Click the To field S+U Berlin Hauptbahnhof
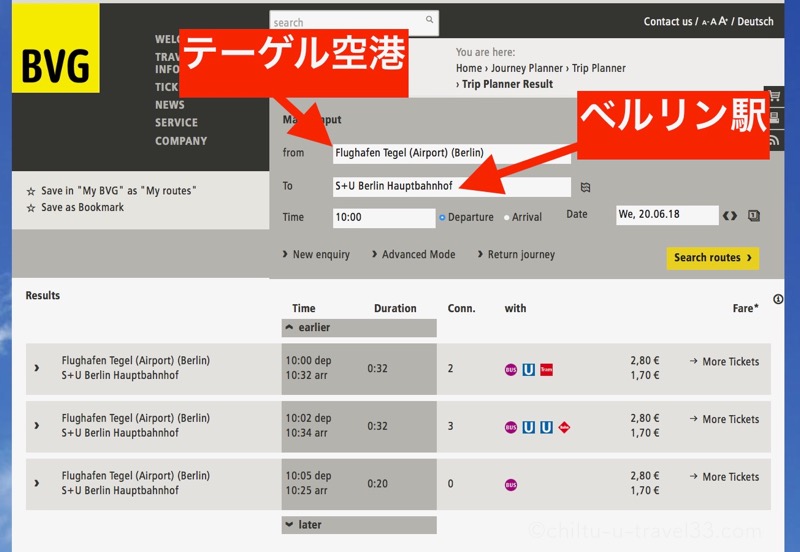The image size is (800, 552). pos(452,186)
